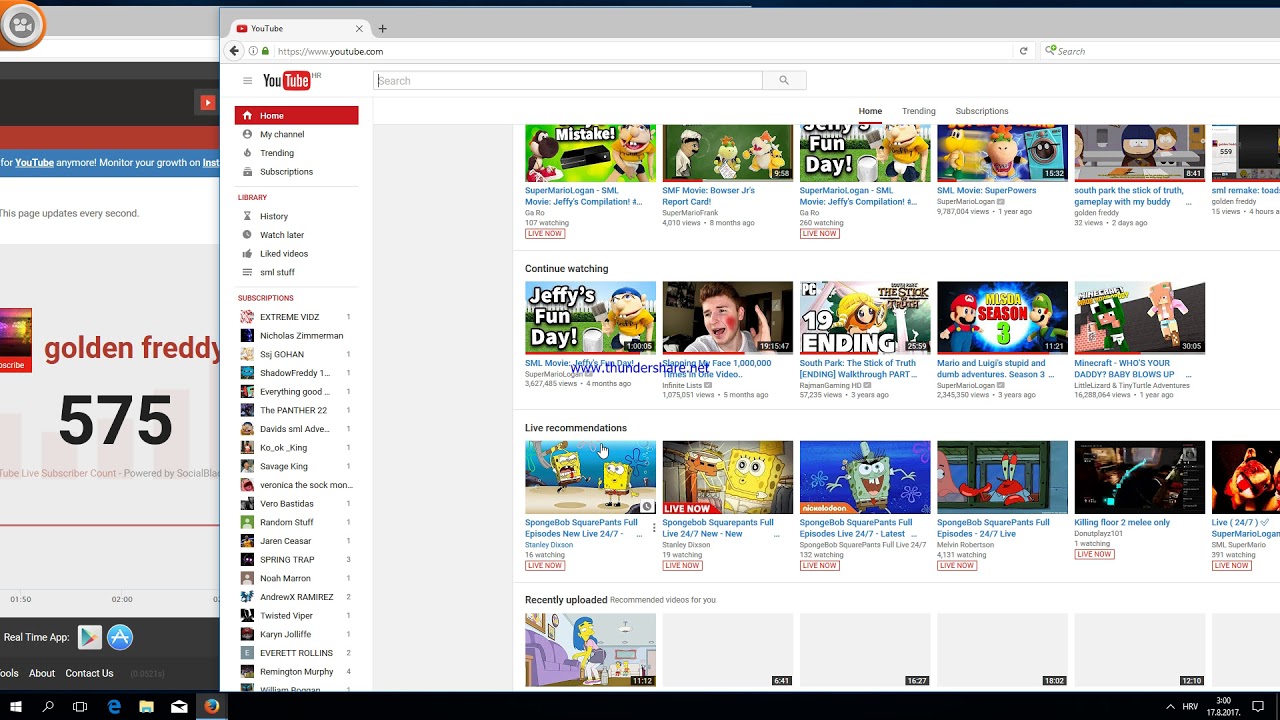Image resolution: width=1280 pixels, height=720 pixels.
Task: Open the notification action center icon
Action: point(1260,706)
